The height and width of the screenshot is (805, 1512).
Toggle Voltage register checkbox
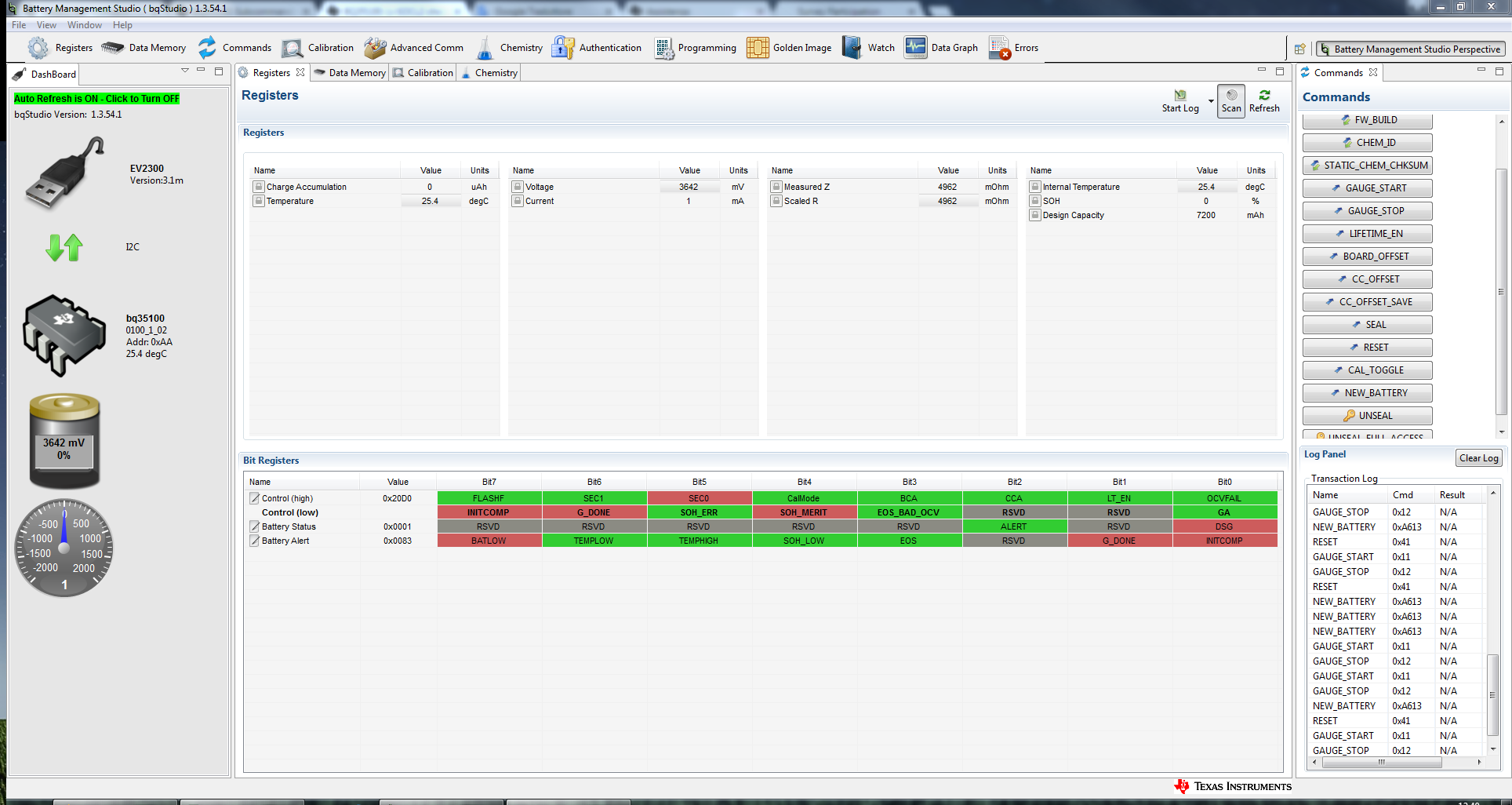click(517, 187)
